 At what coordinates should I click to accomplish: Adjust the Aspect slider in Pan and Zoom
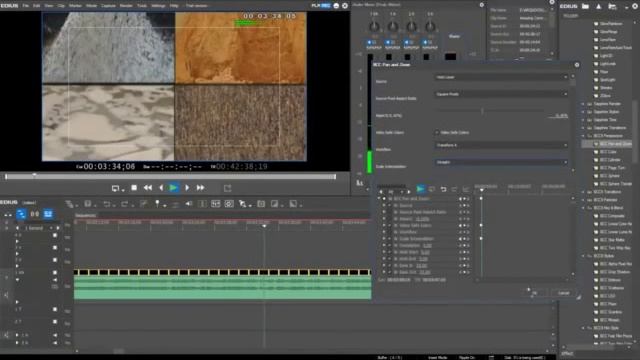(482, 111)
